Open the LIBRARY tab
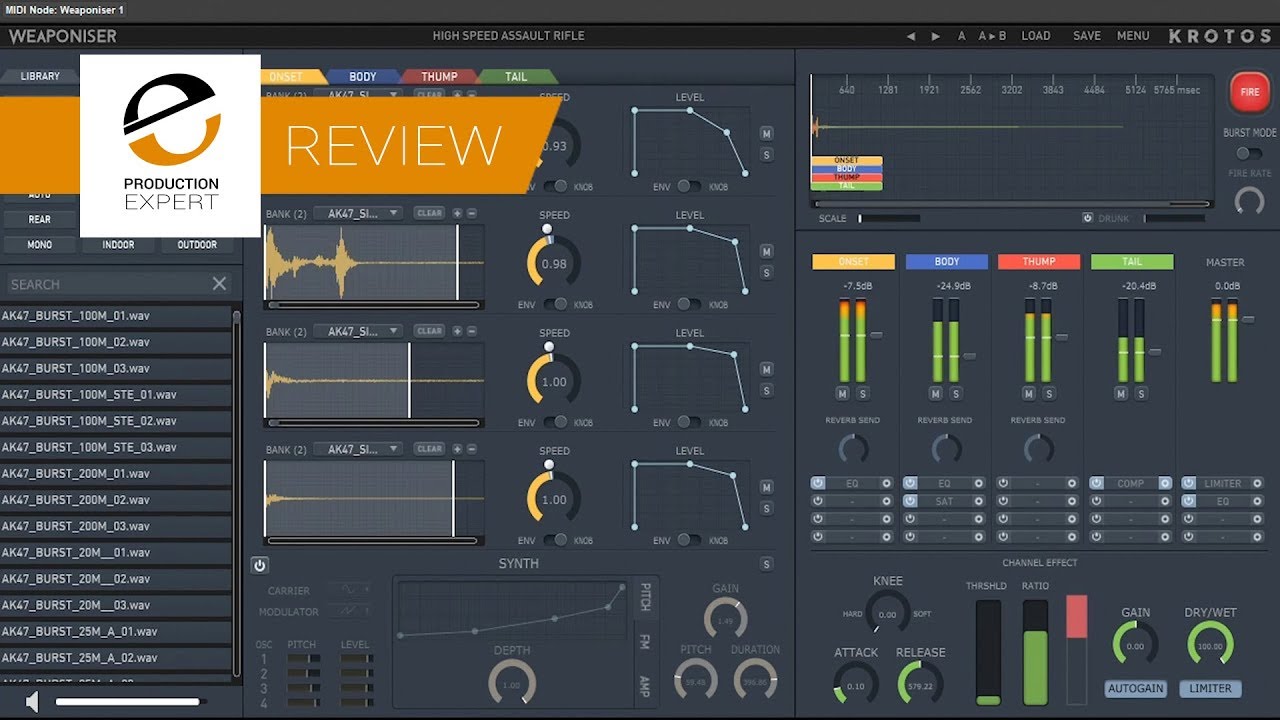The height and width of the screenshot is (720, 1280). click(x=40, y=76)
